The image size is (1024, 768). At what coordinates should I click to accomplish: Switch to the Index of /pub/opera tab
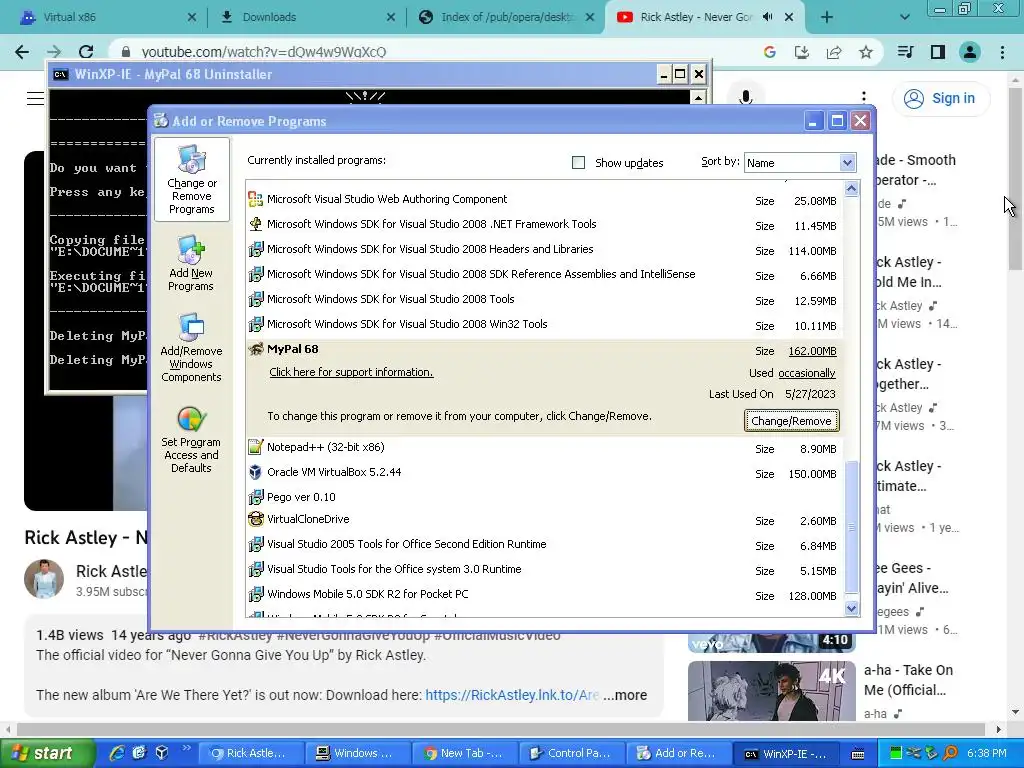pos(507,17)
